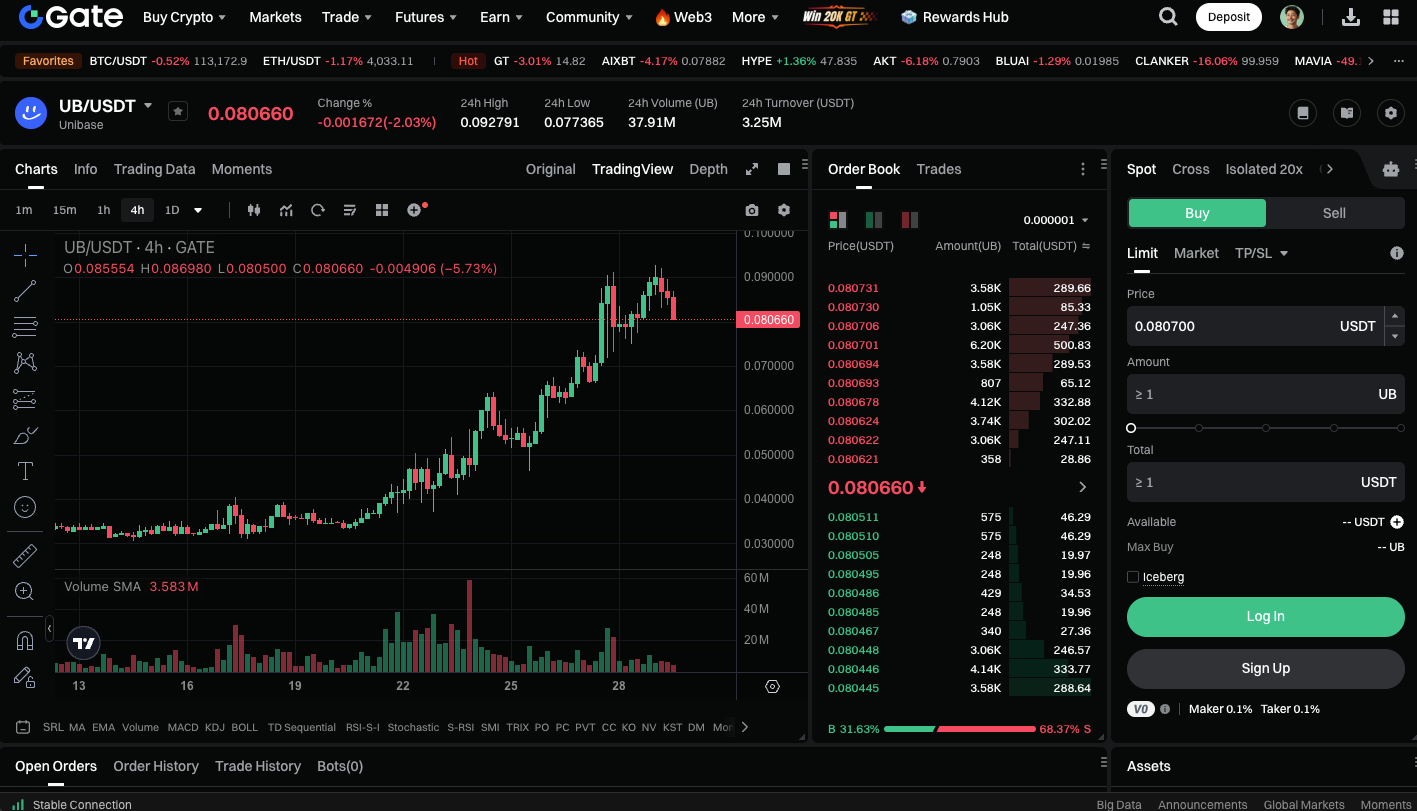Switch order form to Sell

pyautogui.click(x=1334, y=213)
